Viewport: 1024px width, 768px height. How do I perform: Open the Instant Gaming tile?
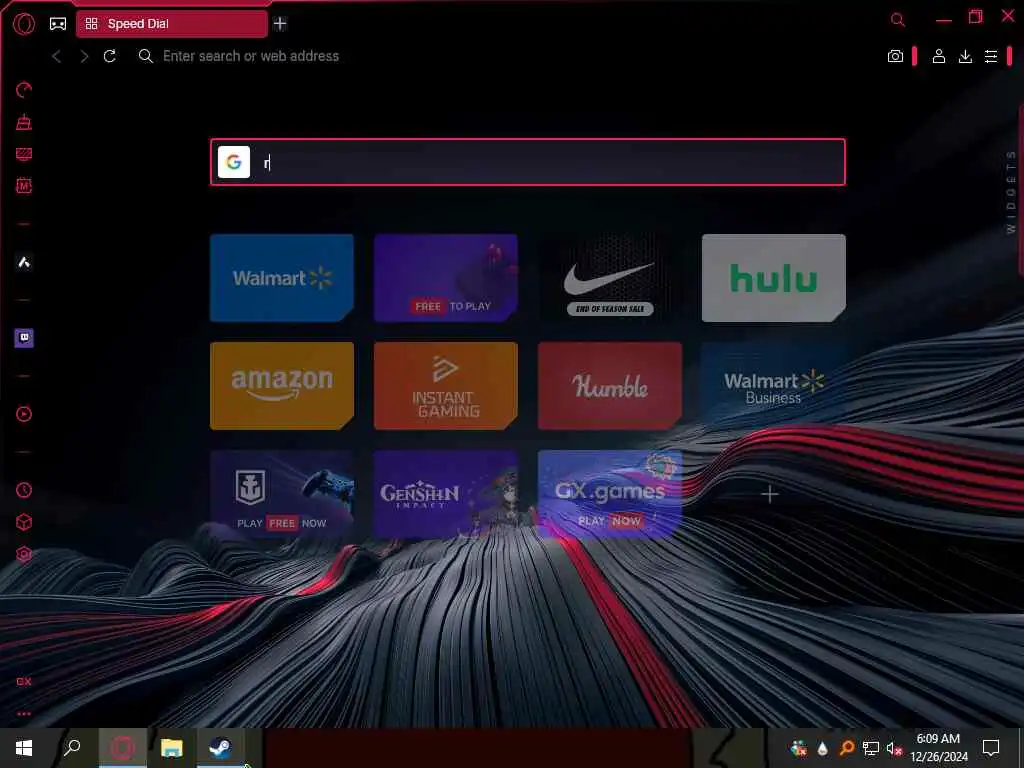[x=446, y=386]
